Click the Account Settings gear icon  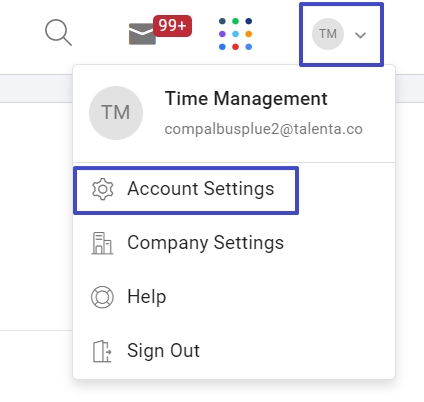103,189
